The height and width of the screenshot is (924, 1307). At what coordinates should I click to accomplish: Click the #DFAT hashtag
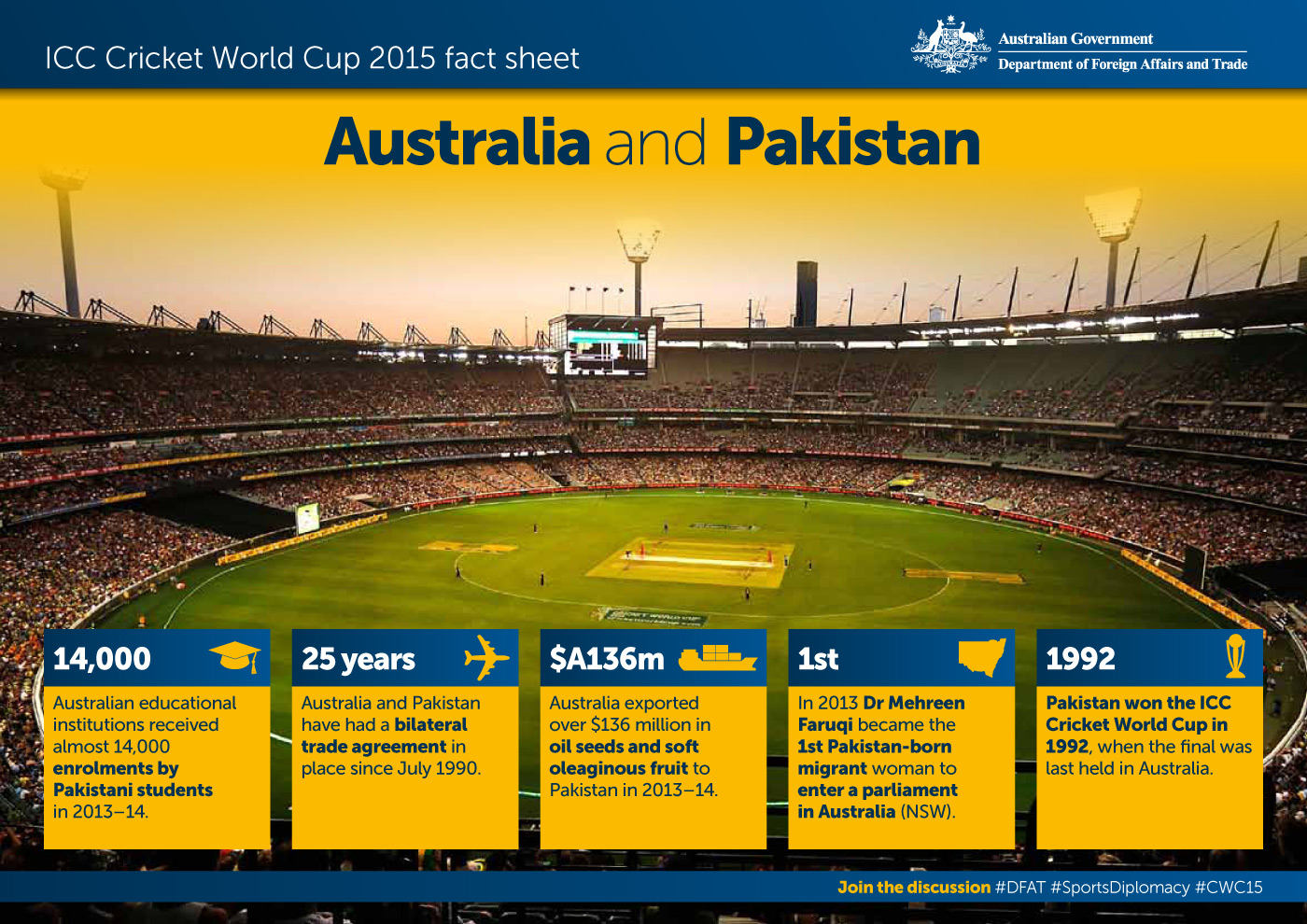1020,887
